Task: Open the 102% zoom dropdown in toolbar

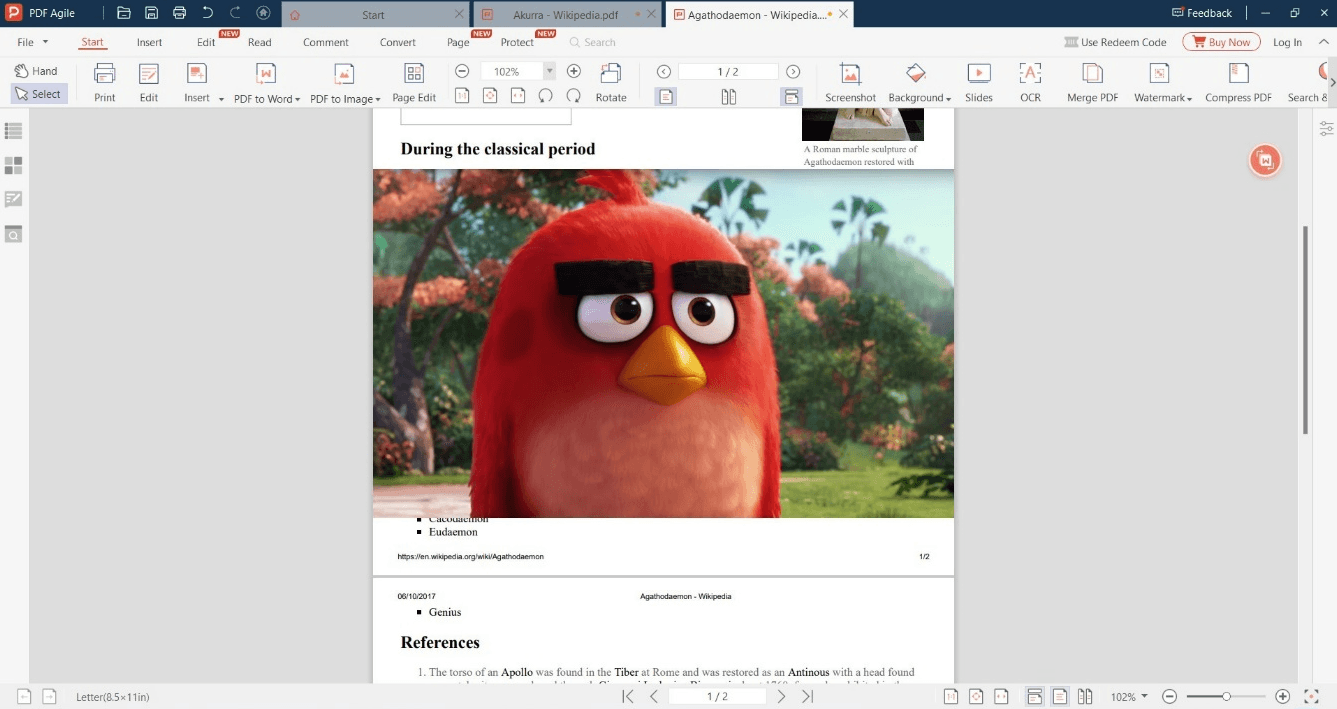Action: tap(549, 71)
